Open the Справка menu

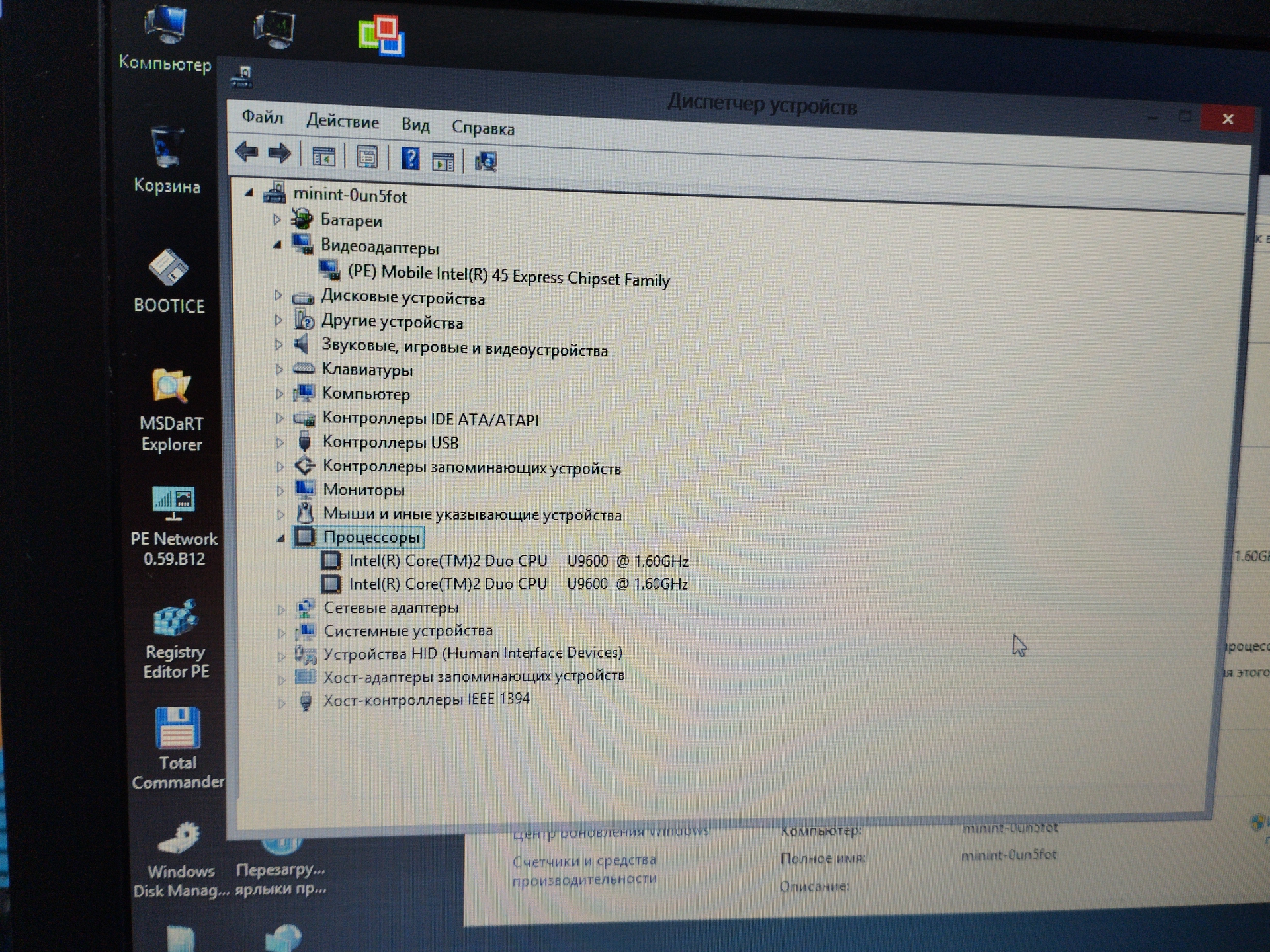tap(483, 128)
